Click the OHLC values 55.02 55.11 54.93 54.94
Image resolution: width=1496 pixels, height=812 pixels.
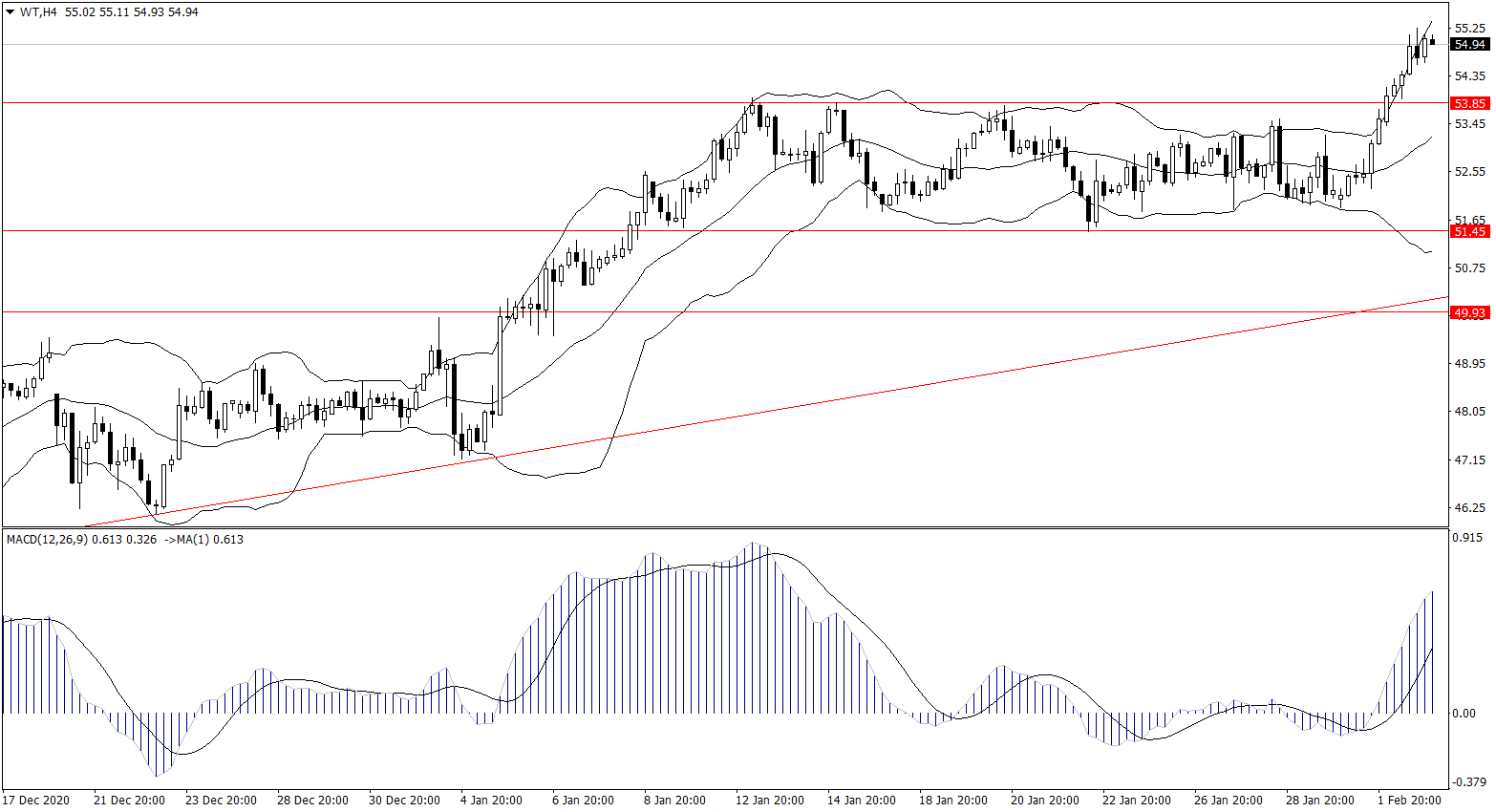pyautogui.click(x=132, y=12)
